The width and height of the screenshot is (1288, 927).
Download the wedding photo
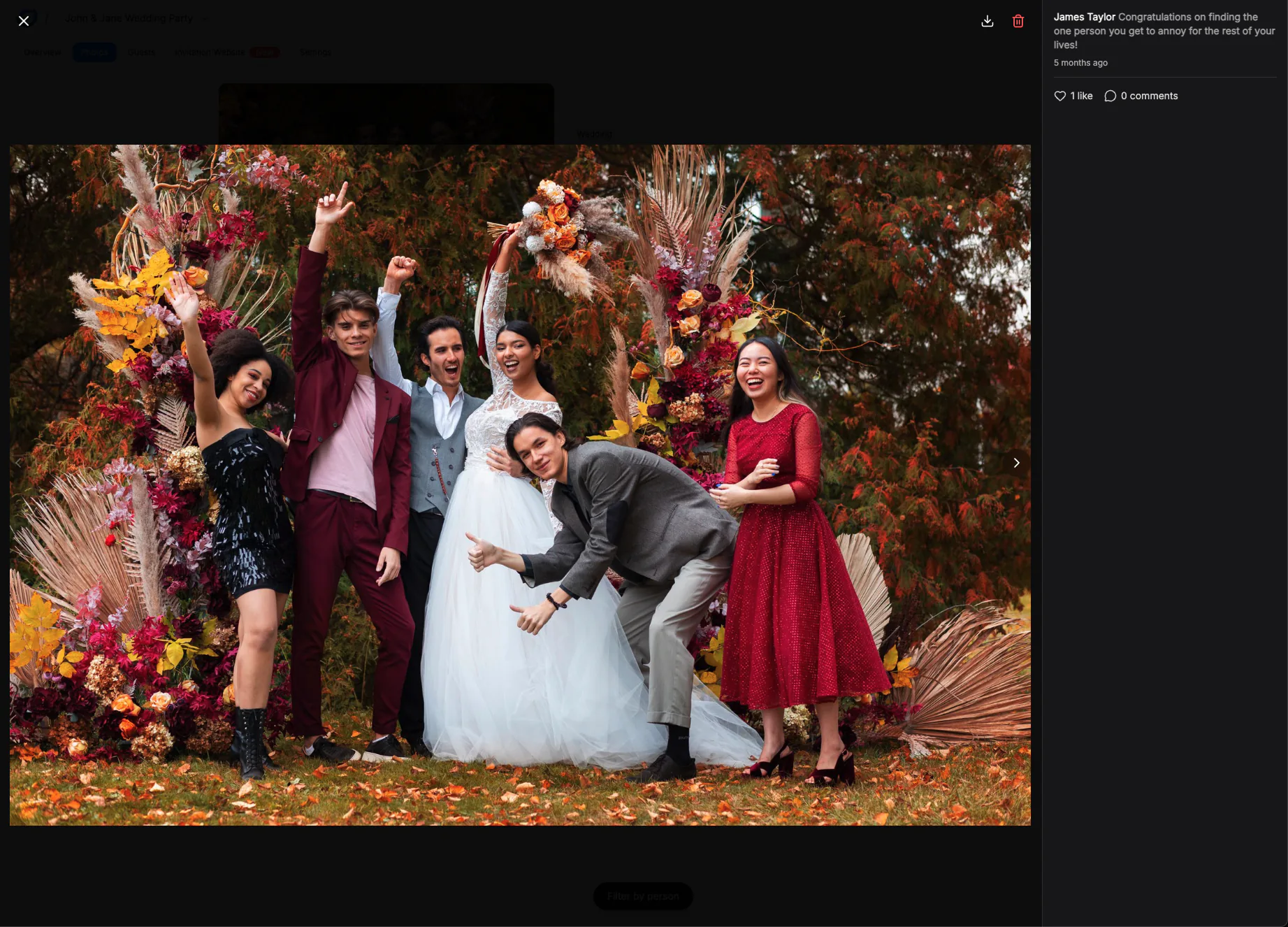(x=987, y=21)
